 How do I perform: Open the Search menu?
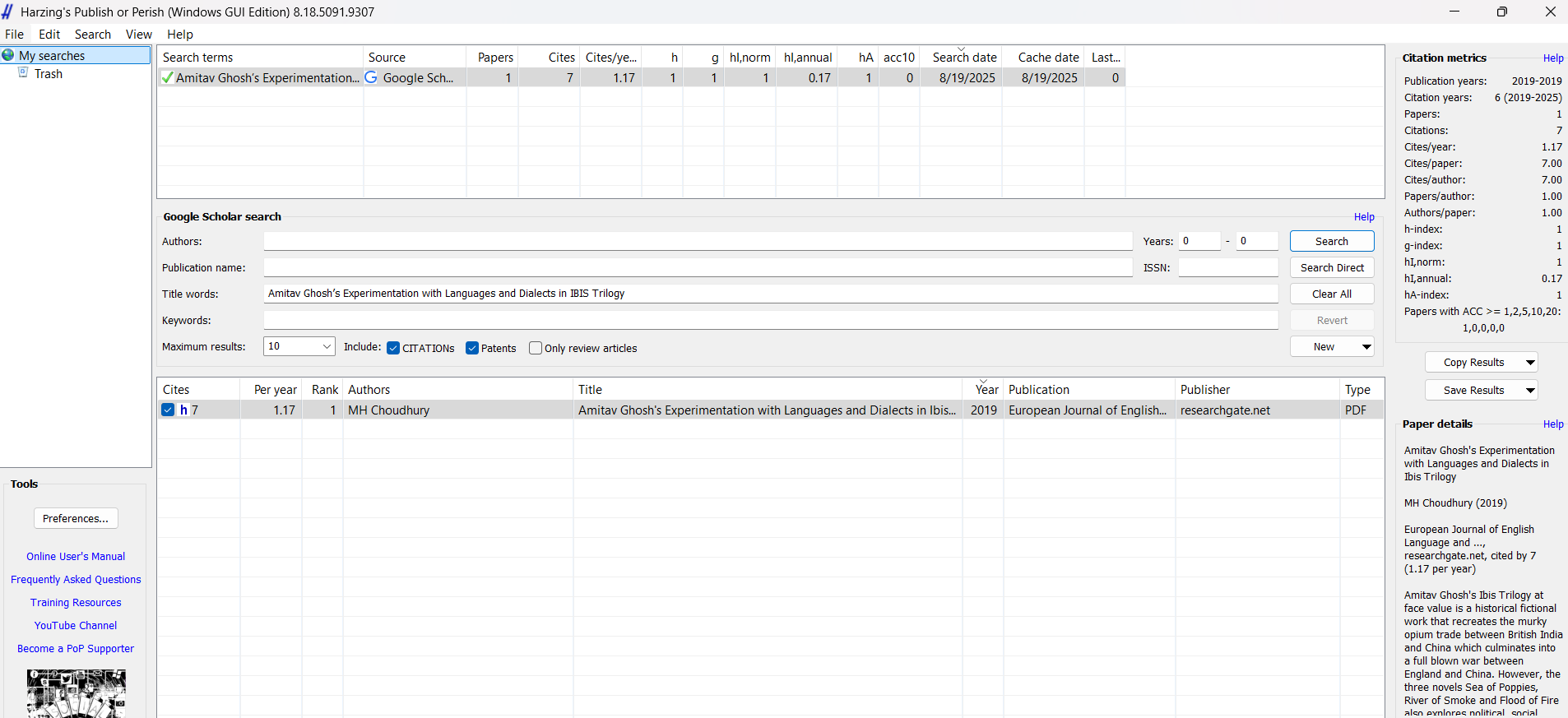click(92, 34)
